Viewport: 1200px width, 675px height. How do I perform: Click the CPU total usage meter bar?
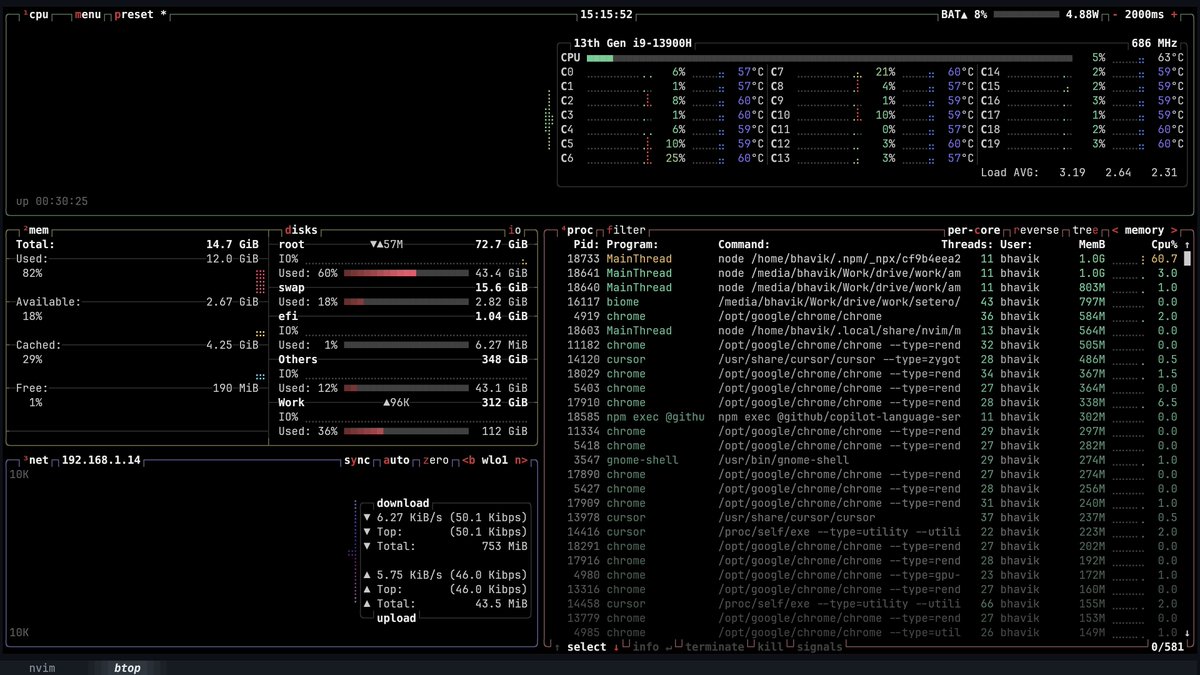829,58
